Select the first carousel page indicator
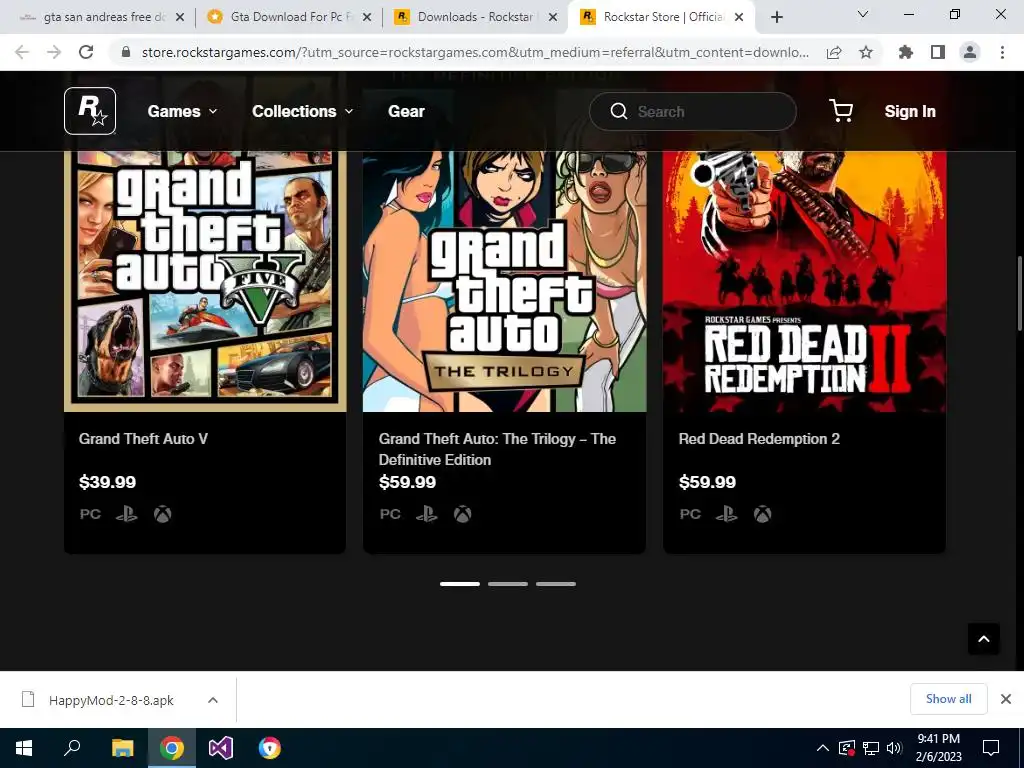 pos(460,584)
